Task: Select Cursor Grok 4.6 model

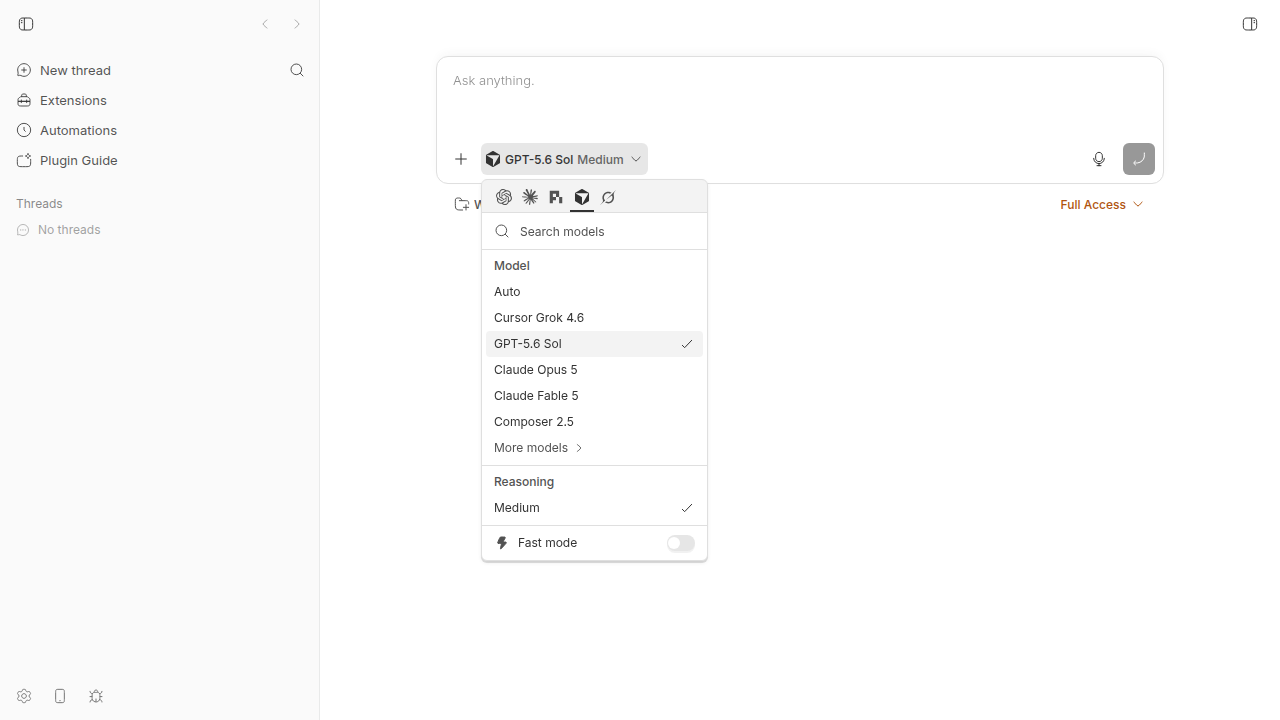Action: (x=594, y=318)
